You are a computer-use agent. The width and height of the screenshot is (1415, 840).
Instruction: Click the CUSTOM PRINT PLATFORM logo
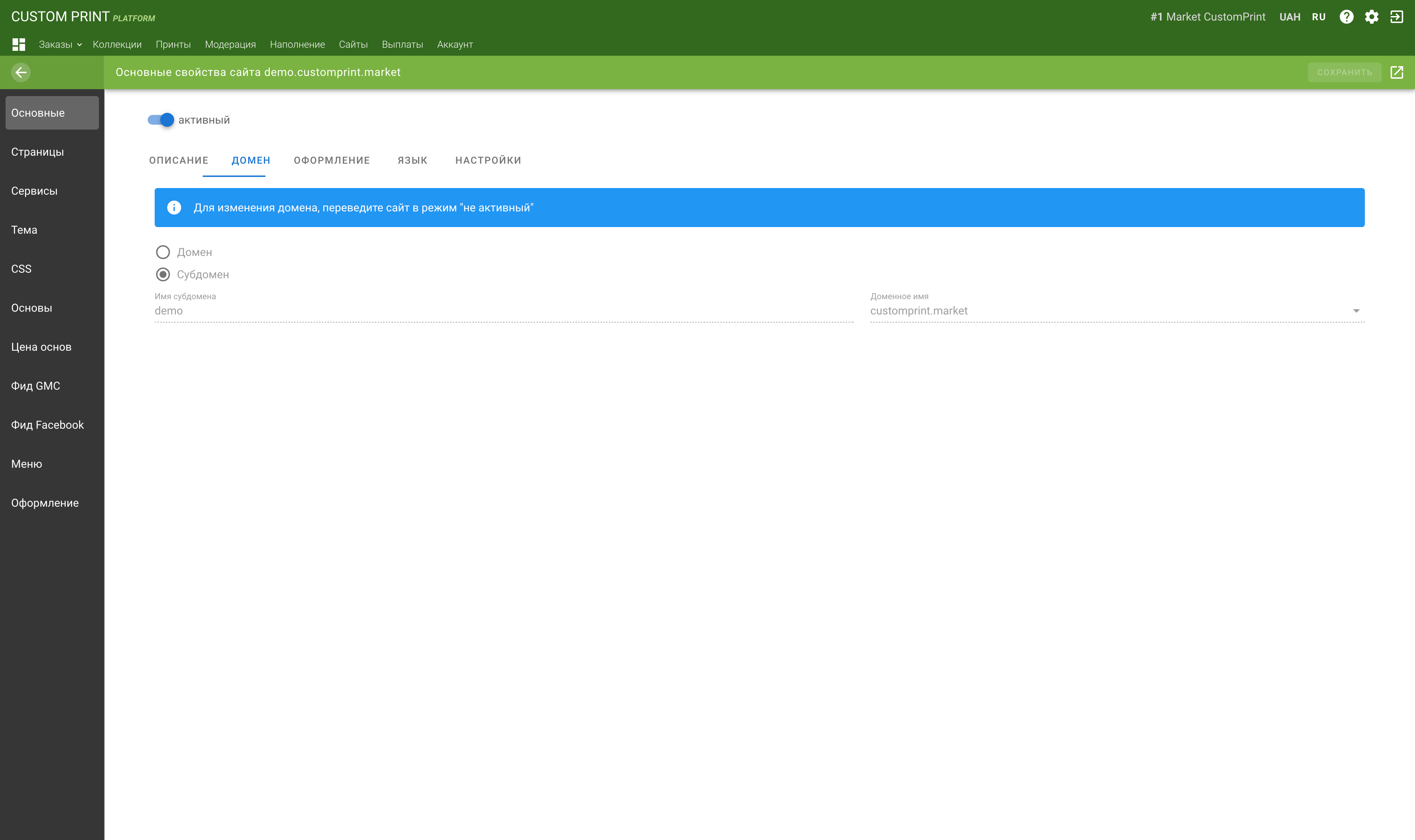pos(83,17)
